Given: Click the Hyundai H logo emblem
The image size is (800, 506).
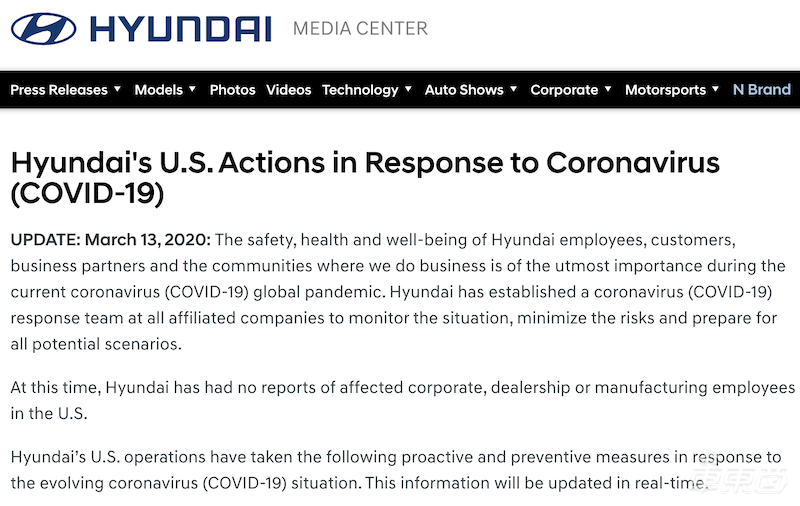Looking at the screenshot, I should (x=45, y=28).
